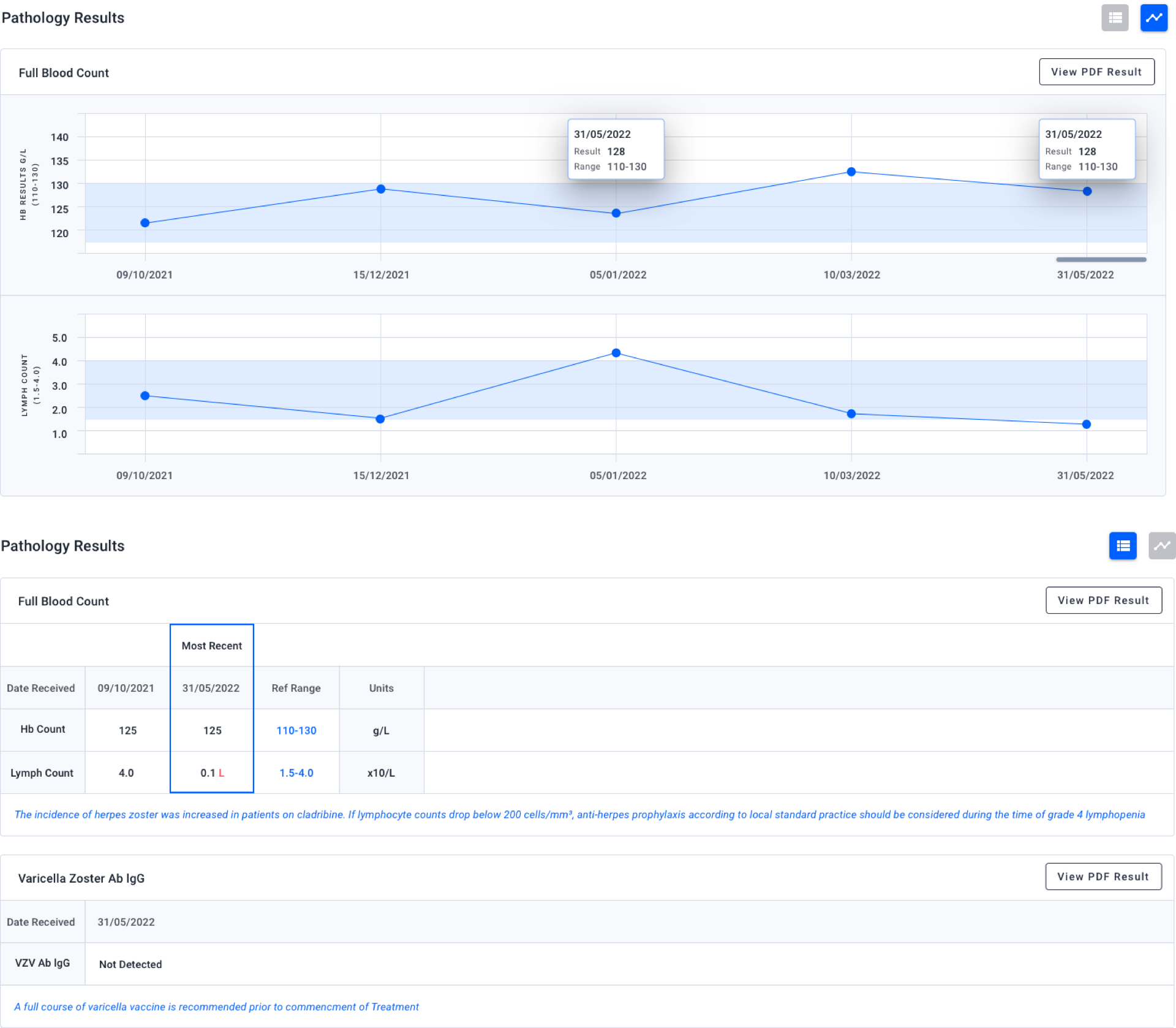Select the 15/12/2021 Hb data point
Screen dimensions: 1176x1028
point(381,189)
